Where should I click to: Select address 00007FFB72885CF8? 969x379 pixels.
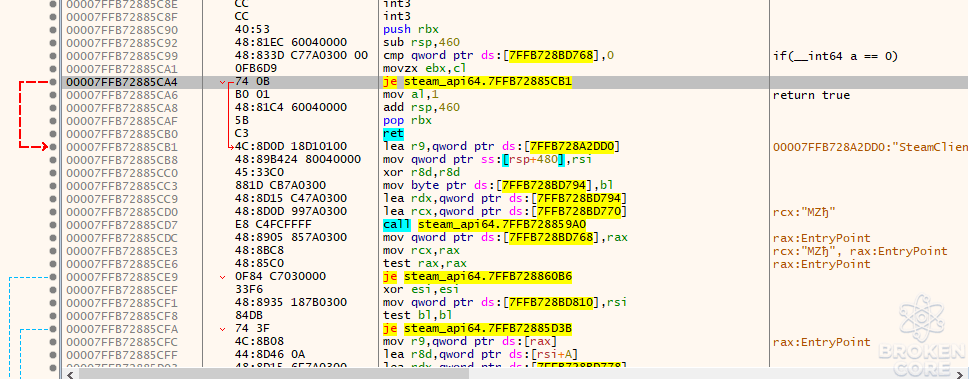[122, 315]
